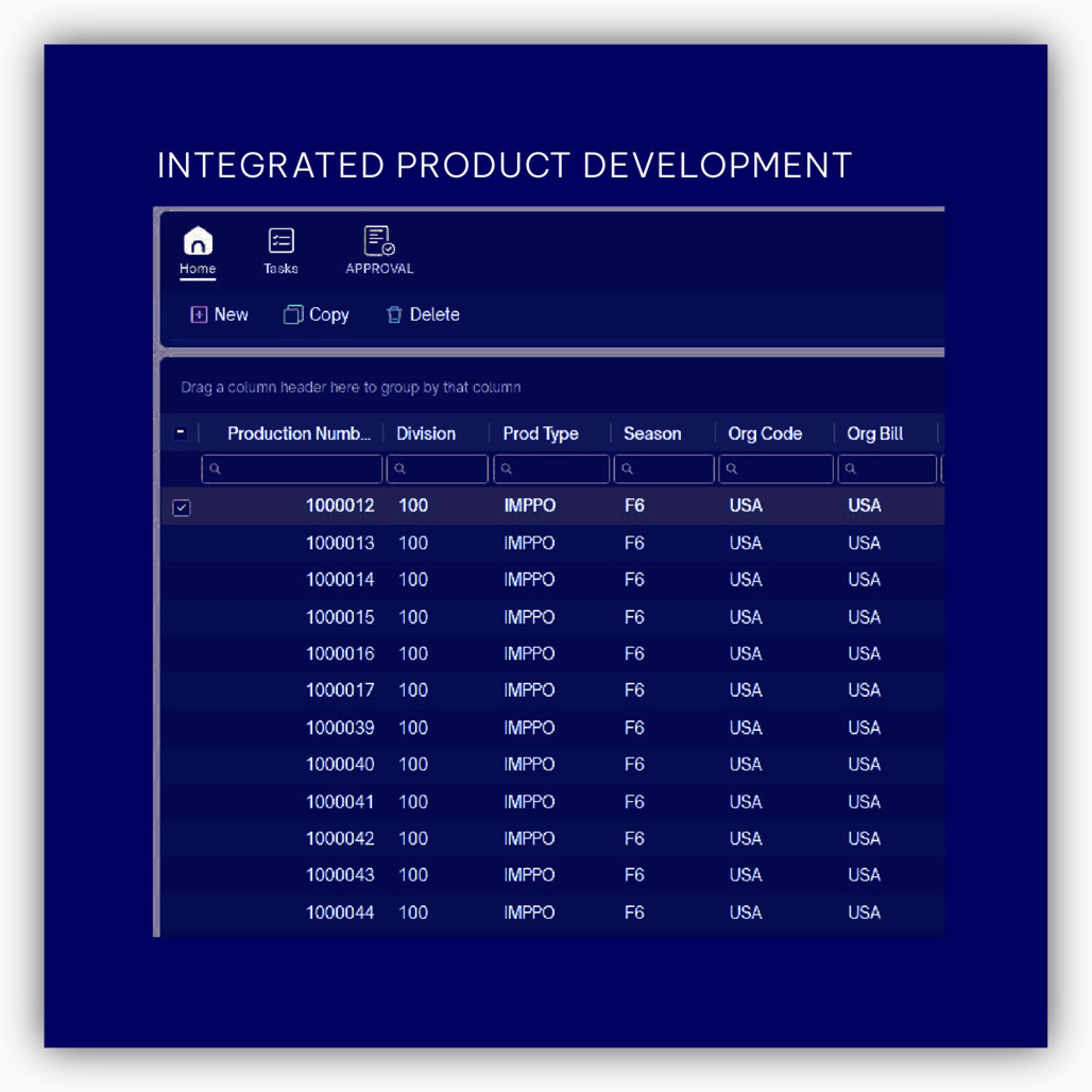Click the Home house icon
Viewport: 1092px width, 1092px height.
point(198,240)
